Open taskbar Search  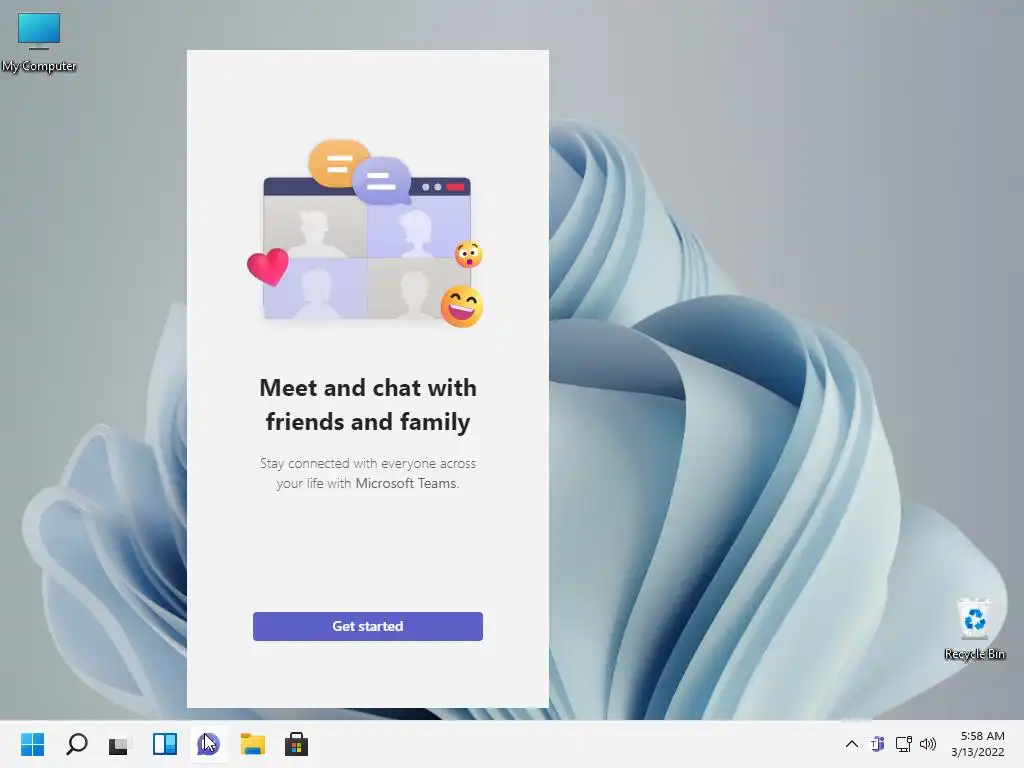pos(77,744)
